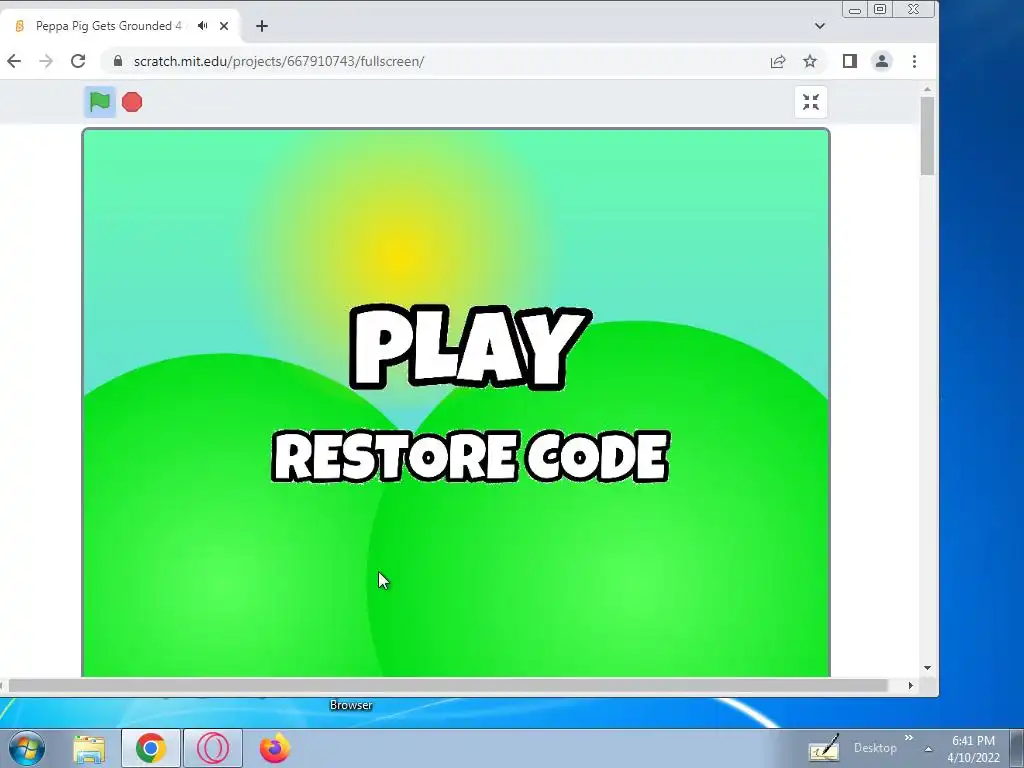Mute the tab audio speaker icon
1024x768 pixels.
202,26
